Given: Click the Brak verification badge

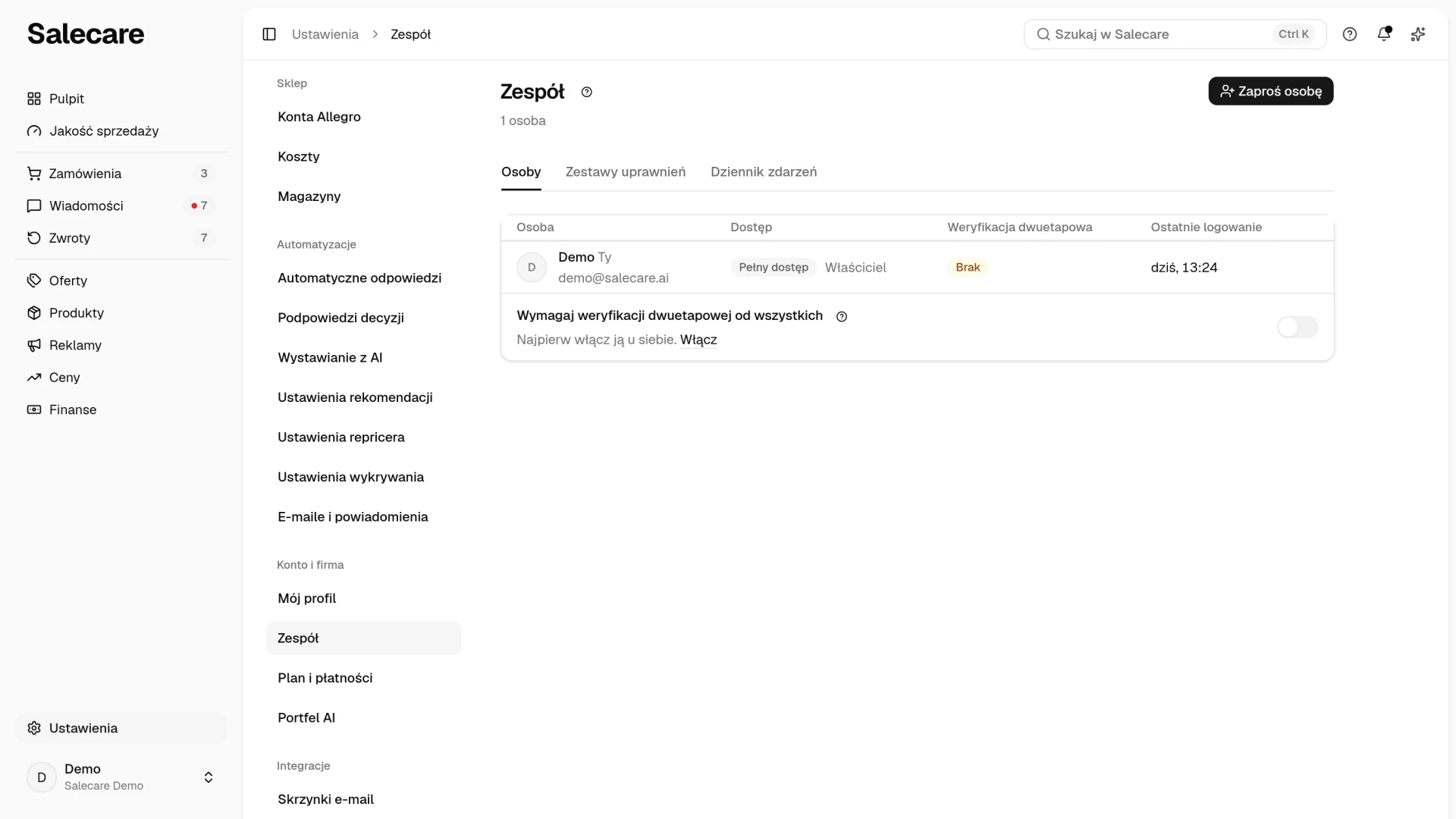Looking at the screenshot, I should click(x=968, y=267).
